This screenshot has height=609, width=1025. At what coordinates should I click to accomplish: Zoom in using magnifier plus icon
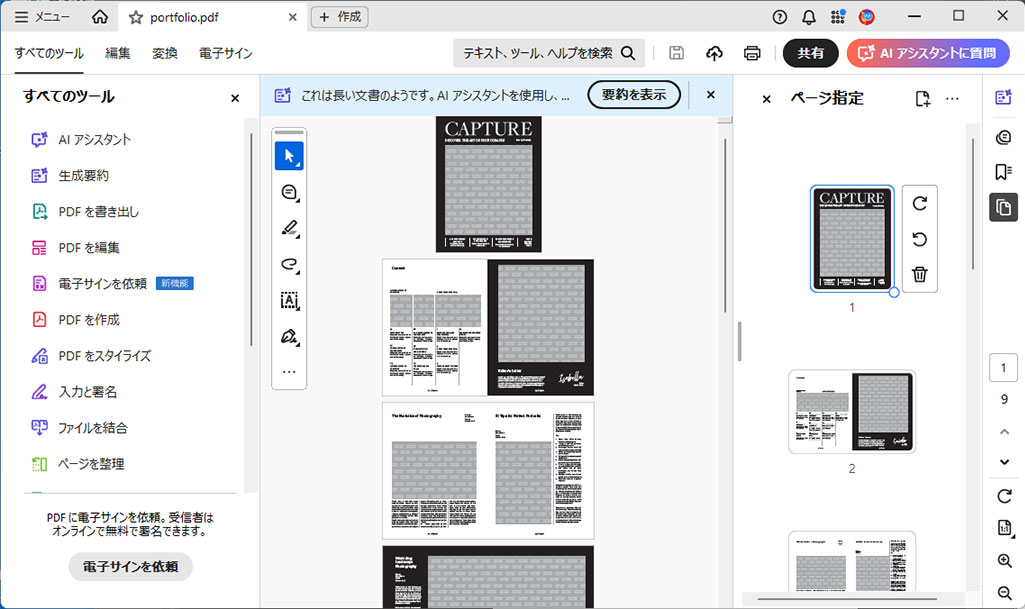click(1005, 561)
